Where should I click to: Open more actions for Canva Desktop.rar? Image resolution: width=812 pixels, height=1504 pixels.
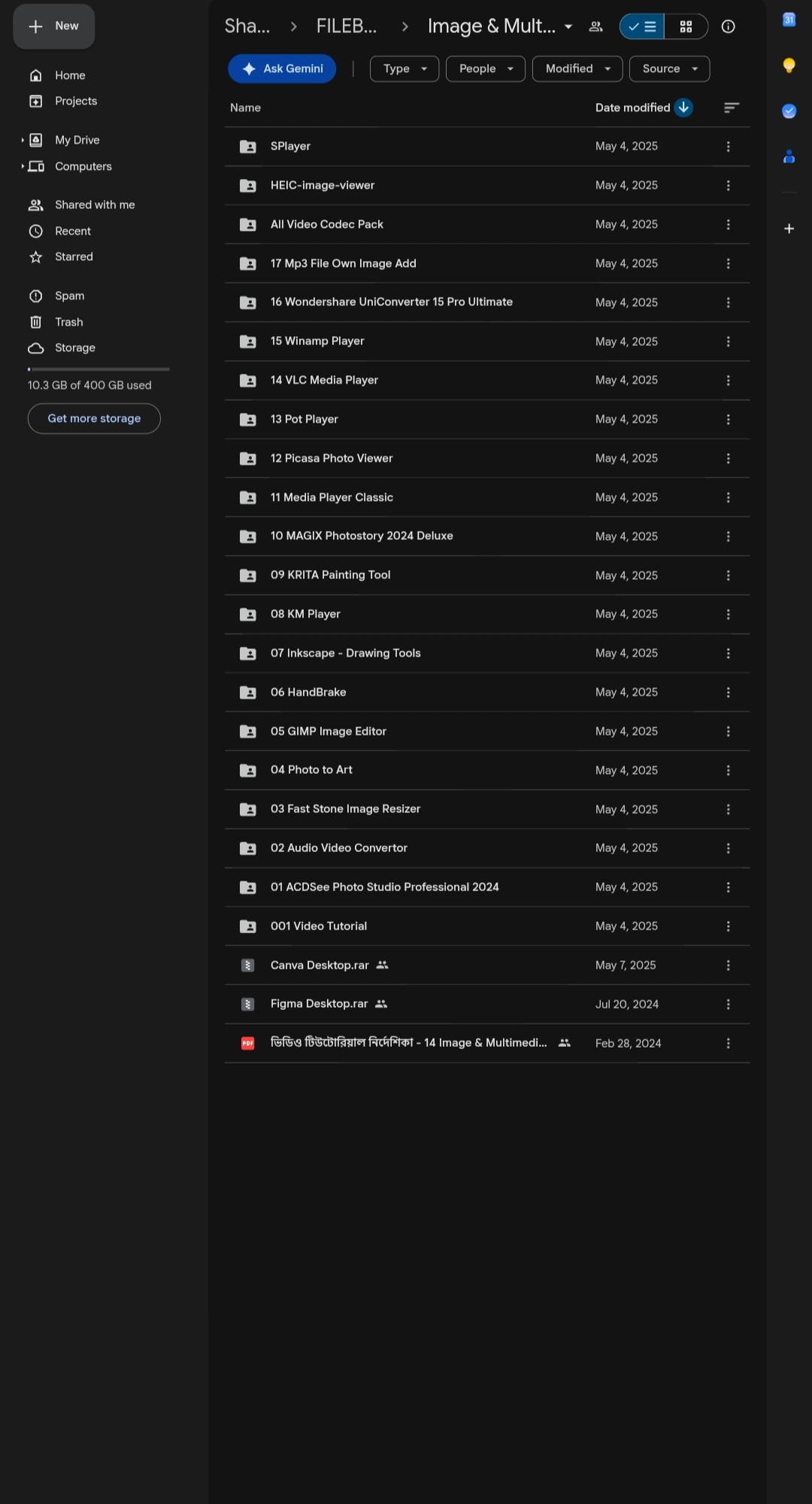(x=728, y=965)
